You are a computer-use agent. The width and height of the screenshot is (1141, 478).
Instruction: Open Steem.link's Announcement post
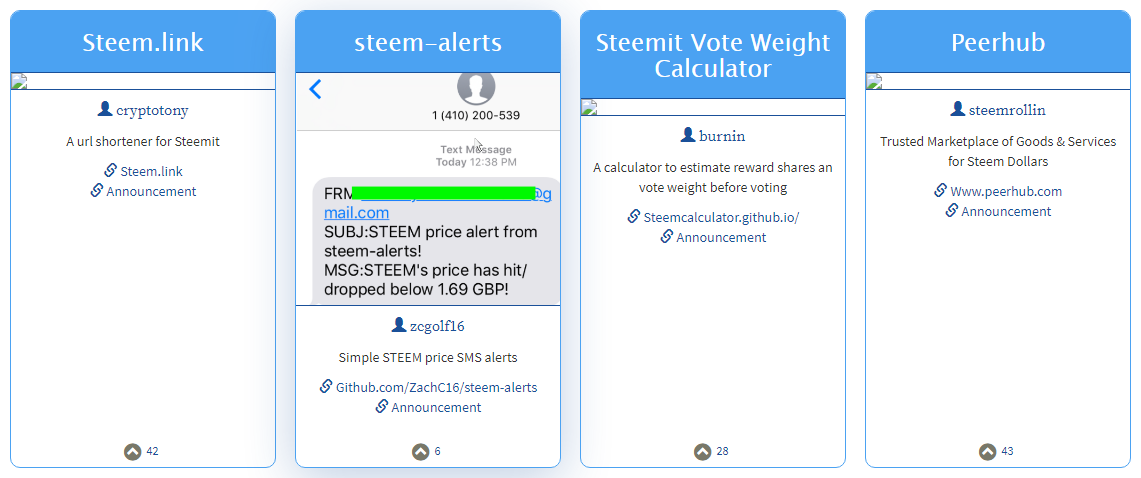click(x=151, y=191)
